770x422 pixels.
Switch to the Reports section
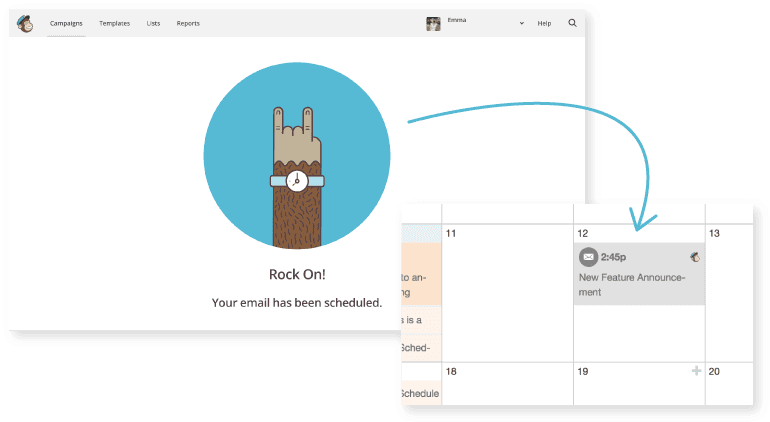188,23
